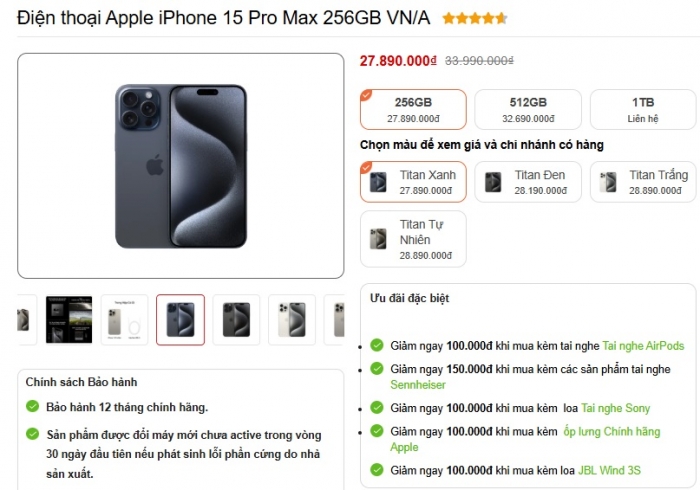Pick the Titan Tự Nhiên color option
The width and height of the screenshot is (700, 490).
click(x=413, y=239)
